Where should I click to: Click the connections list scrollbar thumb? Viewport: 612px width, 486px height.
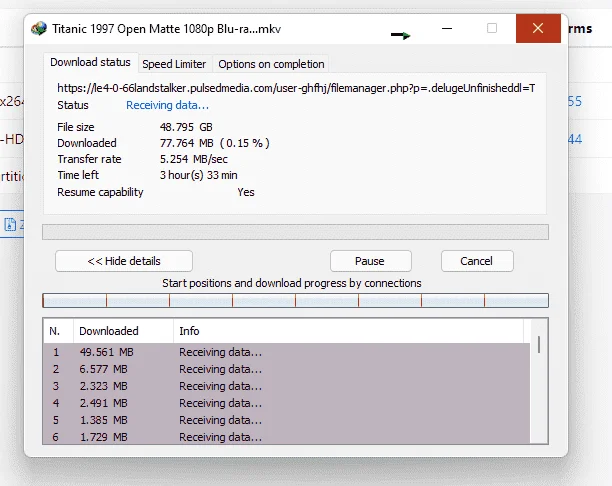point(539,345)
